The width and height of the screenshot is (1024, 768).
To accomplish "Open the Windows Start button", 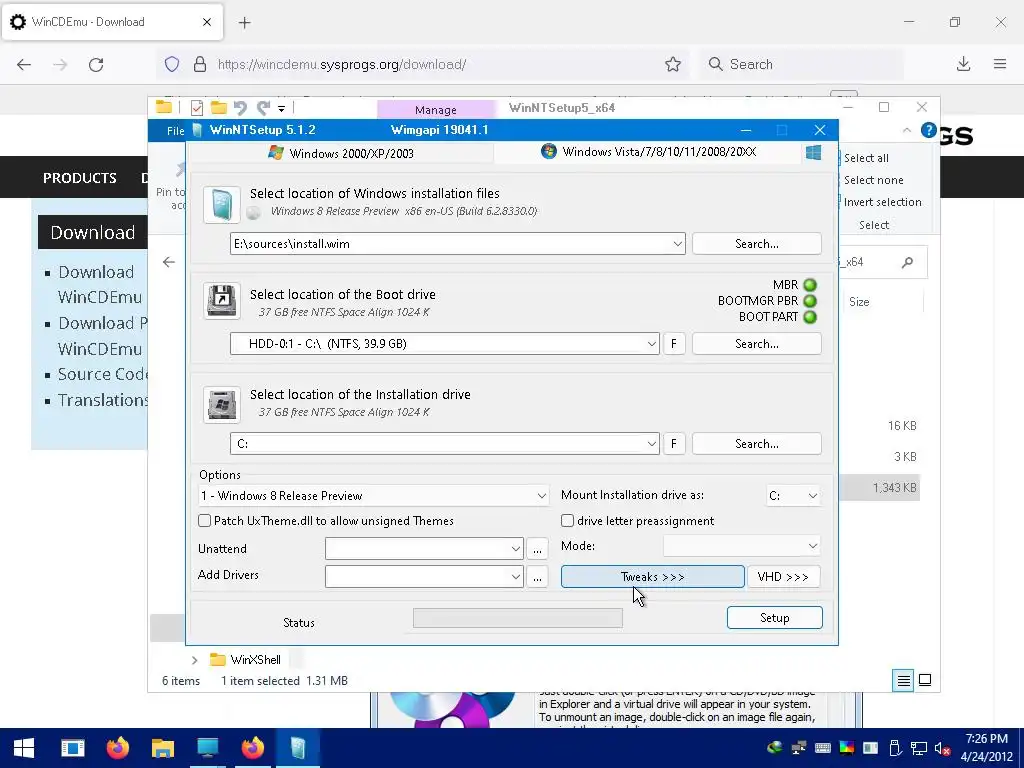I will pyautogui.click(x=24, y=748).
